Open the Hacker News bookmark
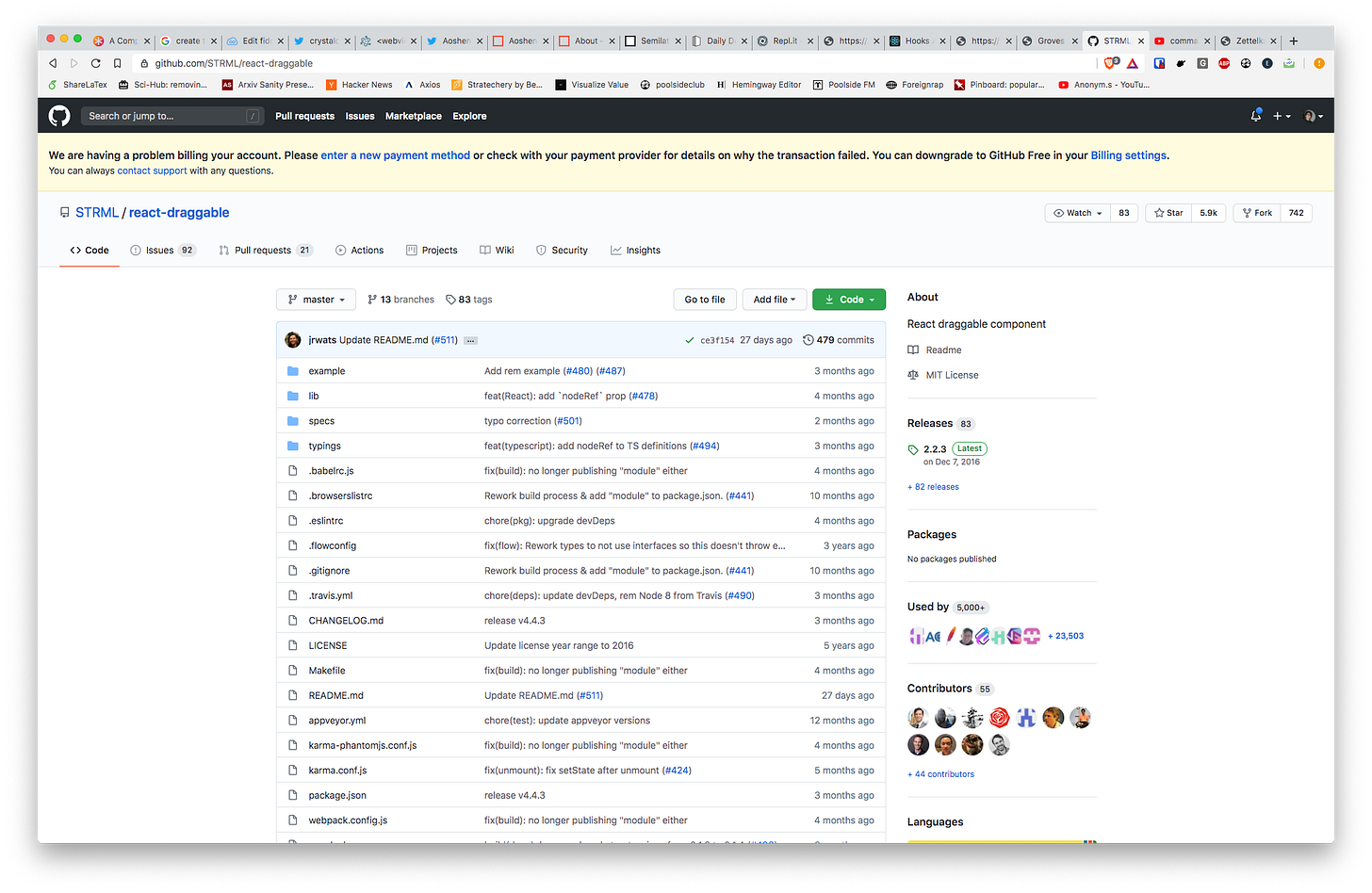The image size is (1372, 893). click(x=359, y=85)
